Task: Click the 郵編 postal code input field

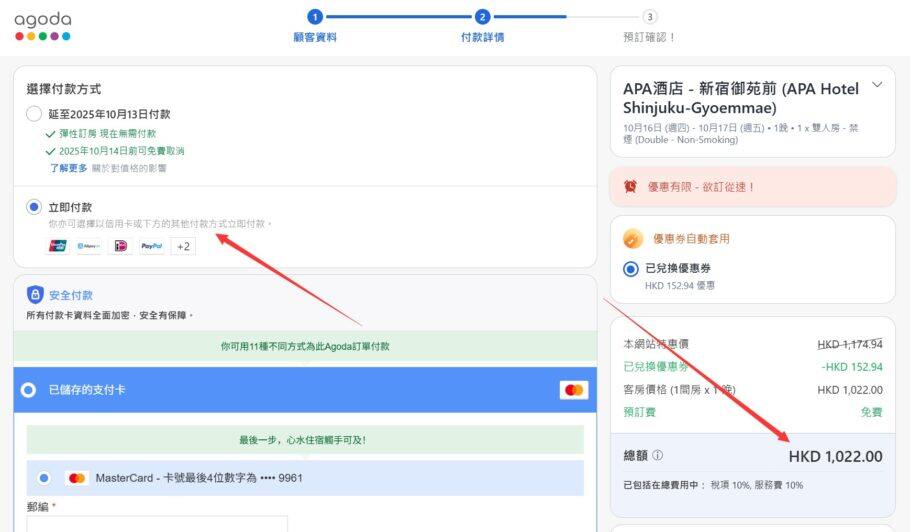Action: pyautogui.click(x=157, y=523)
